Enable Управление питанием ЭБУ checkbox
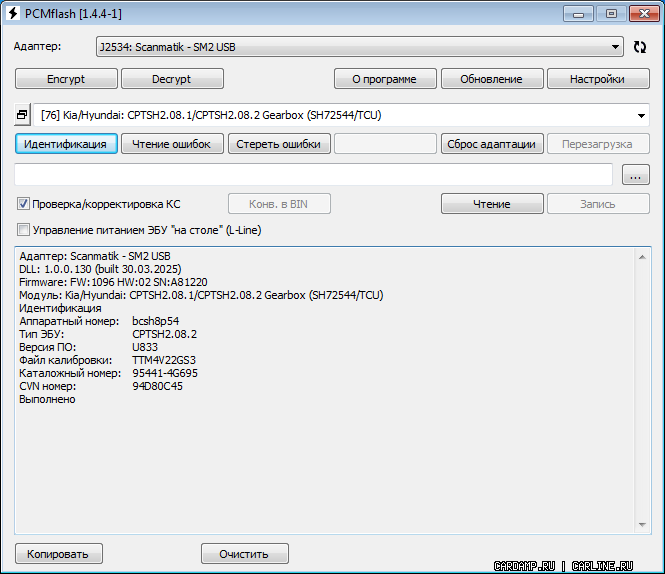This screenshot has height=574, width=665. 23,230
